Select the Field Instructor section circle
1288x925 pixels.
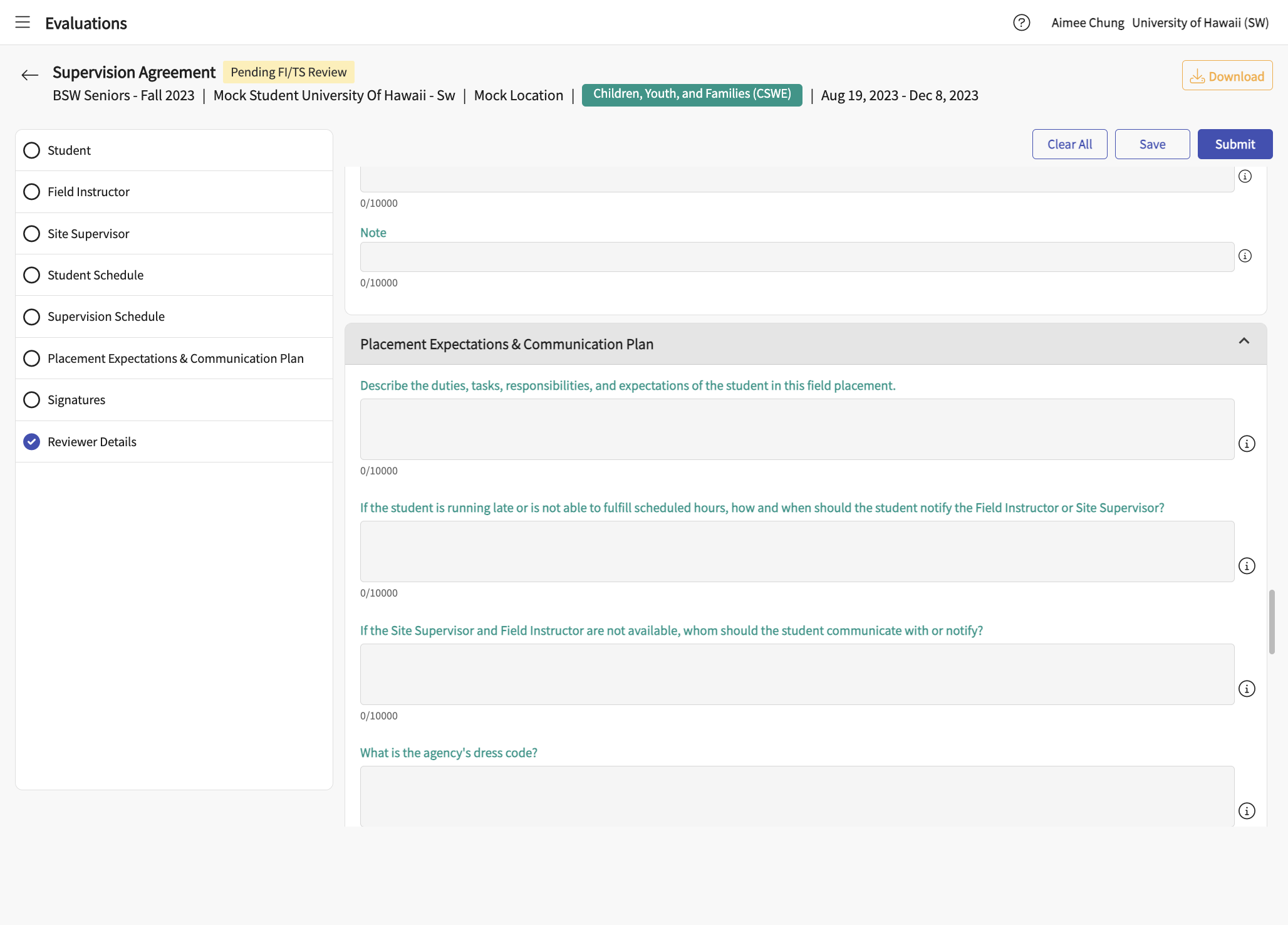click(x=31, y=192)
